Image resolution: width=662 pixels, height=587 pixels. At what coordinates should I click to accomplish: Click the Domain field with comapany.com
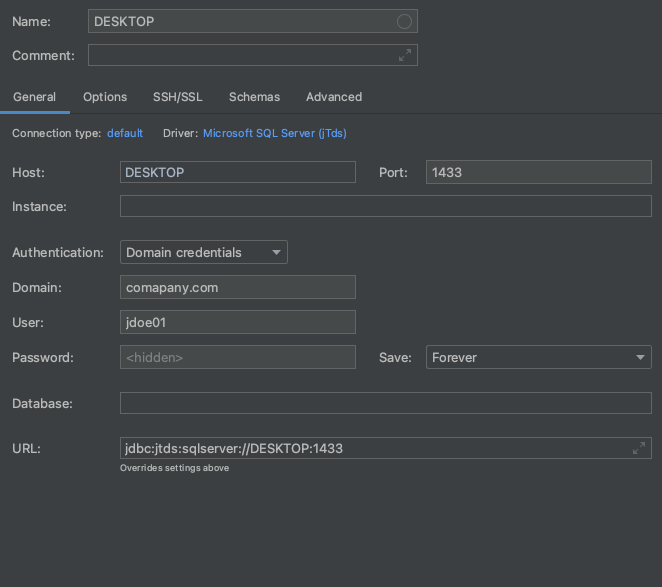(238, 287)
